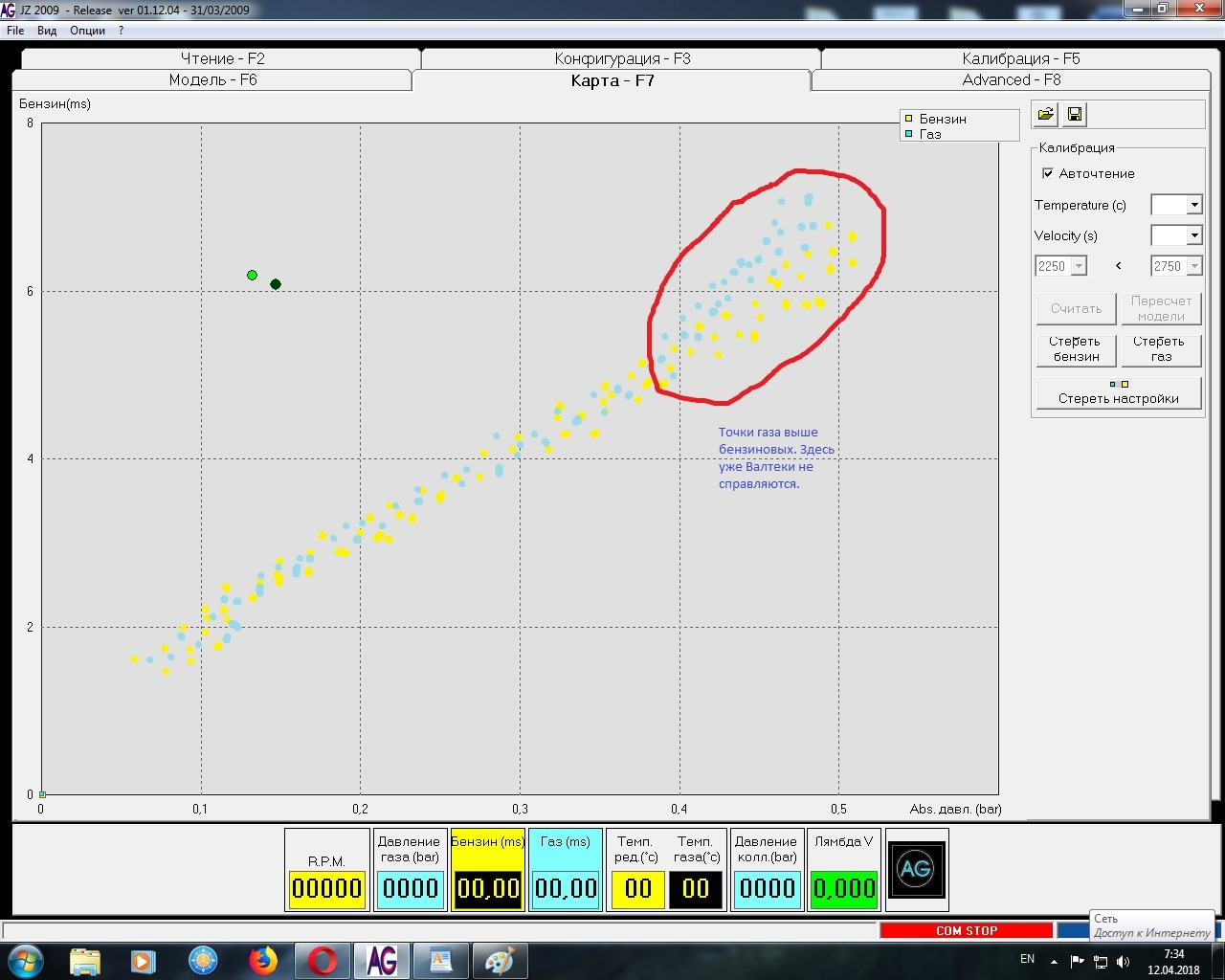Screen dimensions: 1225x980
Task: Open the File menu
Action: click(x=15, y=31)
